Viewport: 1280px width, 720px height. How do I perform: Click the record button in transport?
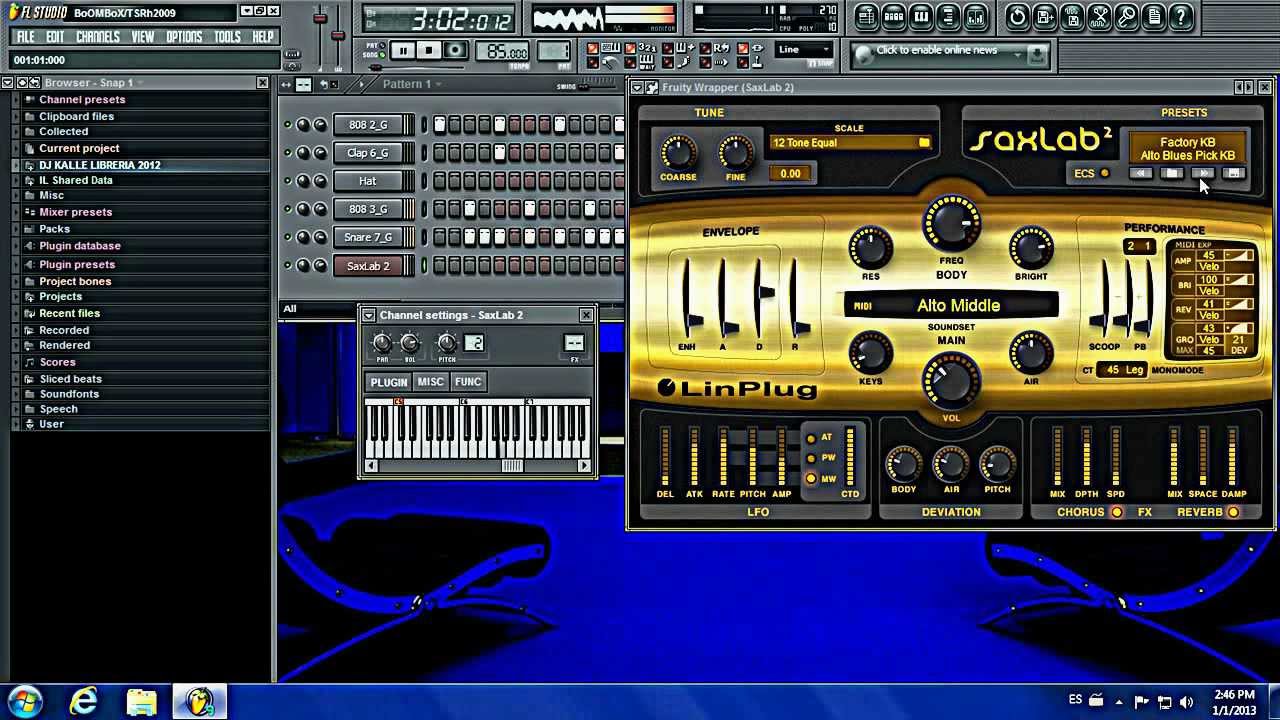pyautogui.click(x=456, y=50)
